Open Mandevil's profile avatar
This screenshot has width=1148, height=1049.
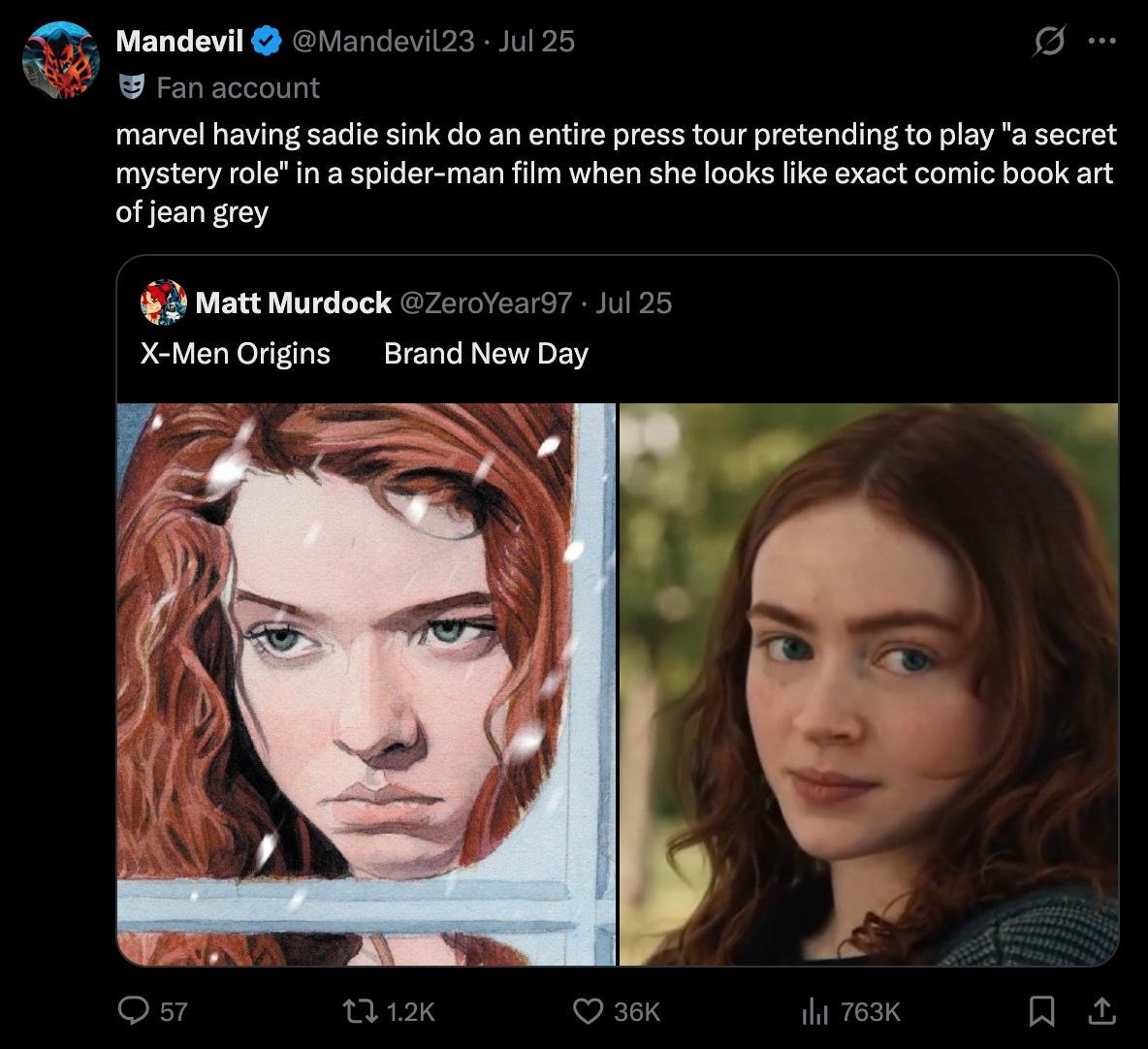pos(61,60)
